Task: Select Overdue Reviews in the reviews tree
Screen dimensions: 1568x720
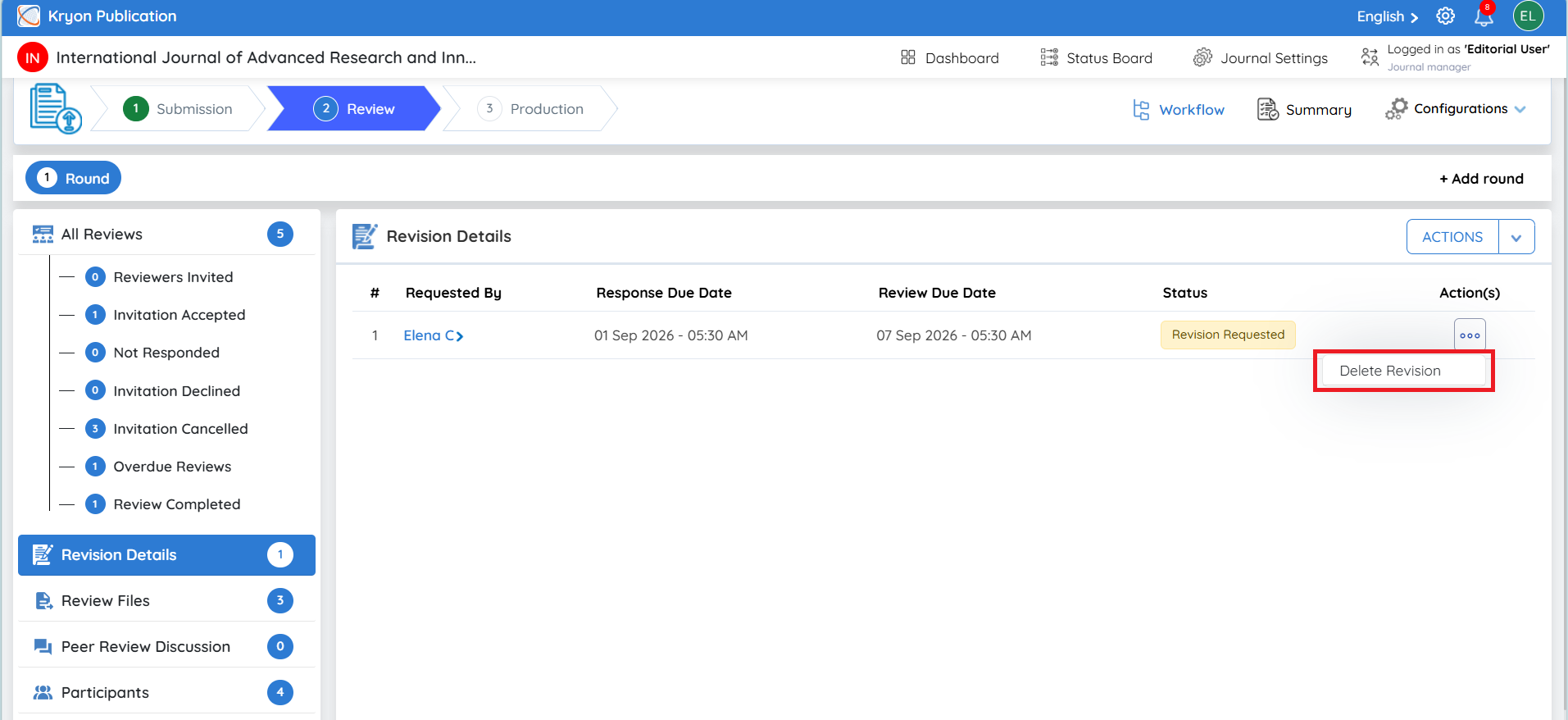Action: coord(172,467)
